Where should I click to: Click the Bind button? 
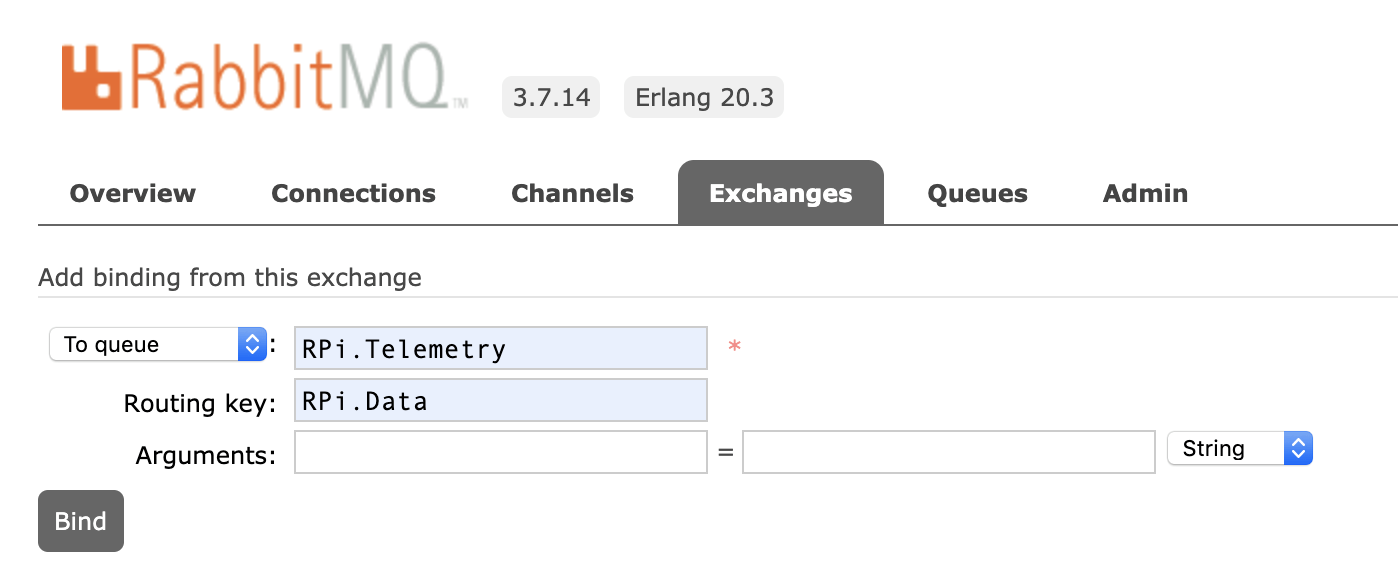tap(81, 521)
